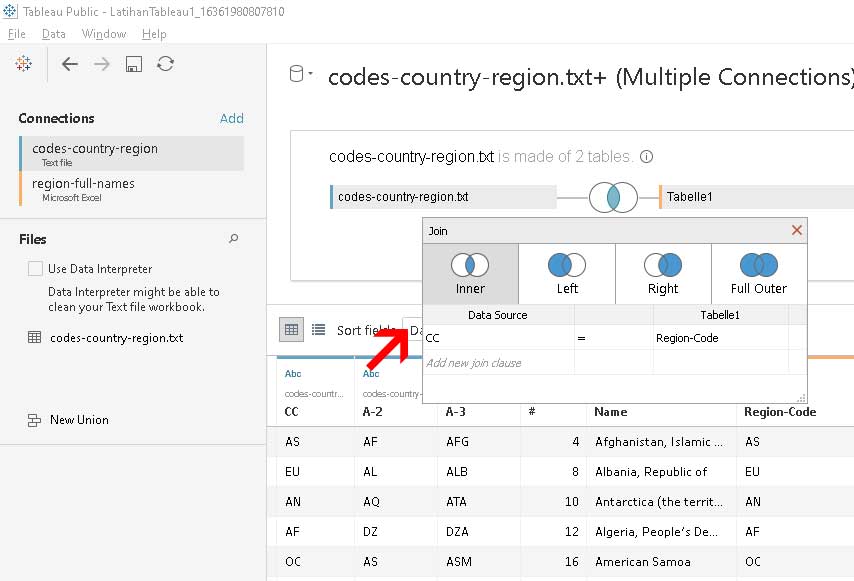Go back with the left arrow icon
This screenshot has height=581, width=854.
click(69, 64)
